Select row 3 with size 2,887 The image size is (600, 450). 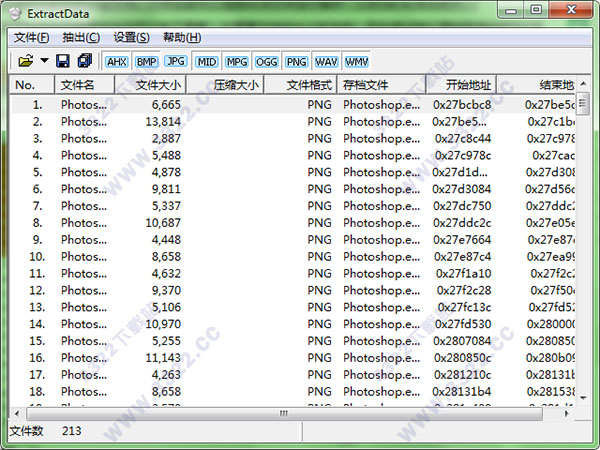click(293, 138)
